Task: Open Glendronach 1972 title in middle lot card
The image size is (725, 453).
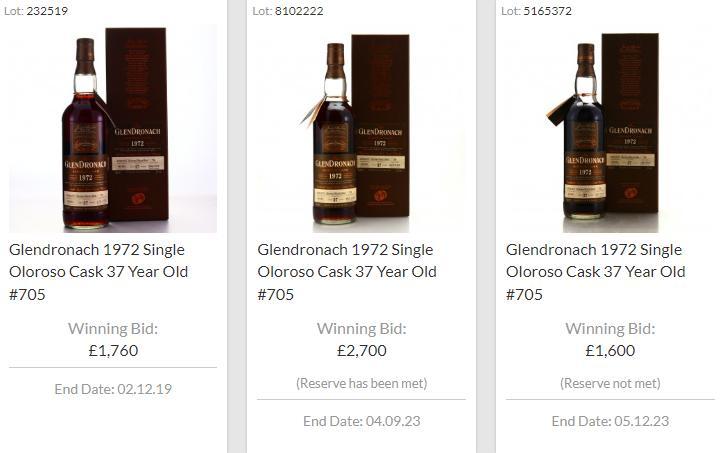Action: click(x=347, y=272)
